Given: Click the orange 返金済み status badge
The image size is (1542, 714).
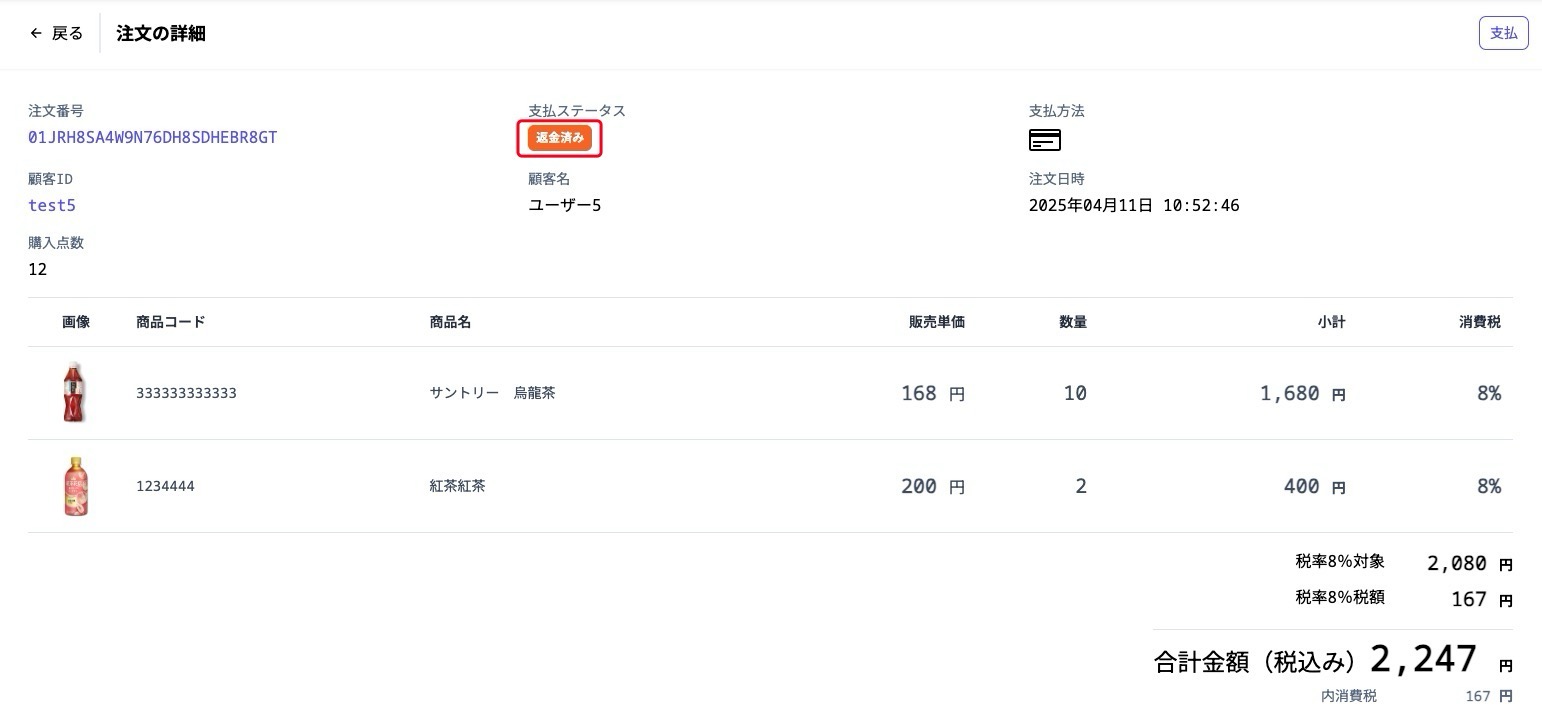Looking at the screenshot, I should [560, 138].
